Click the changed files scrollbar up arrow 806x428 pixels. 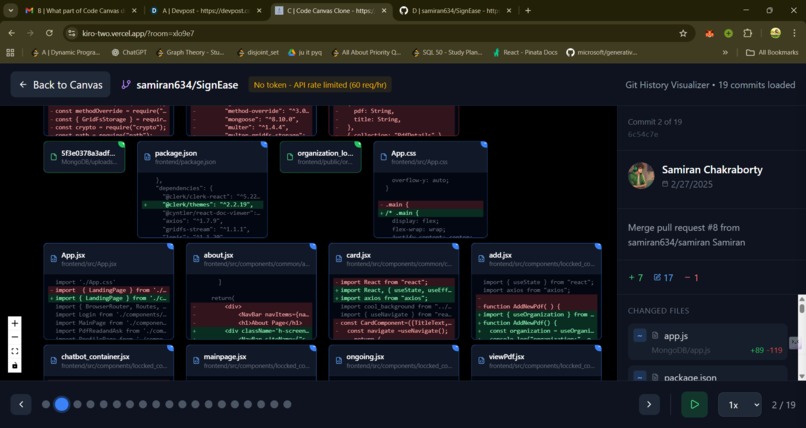click(801, 299)
